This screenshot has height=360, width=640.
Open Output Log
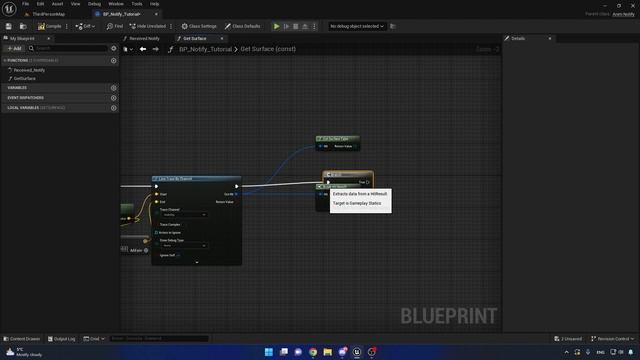pyautogui.click(x=61, y=339)
